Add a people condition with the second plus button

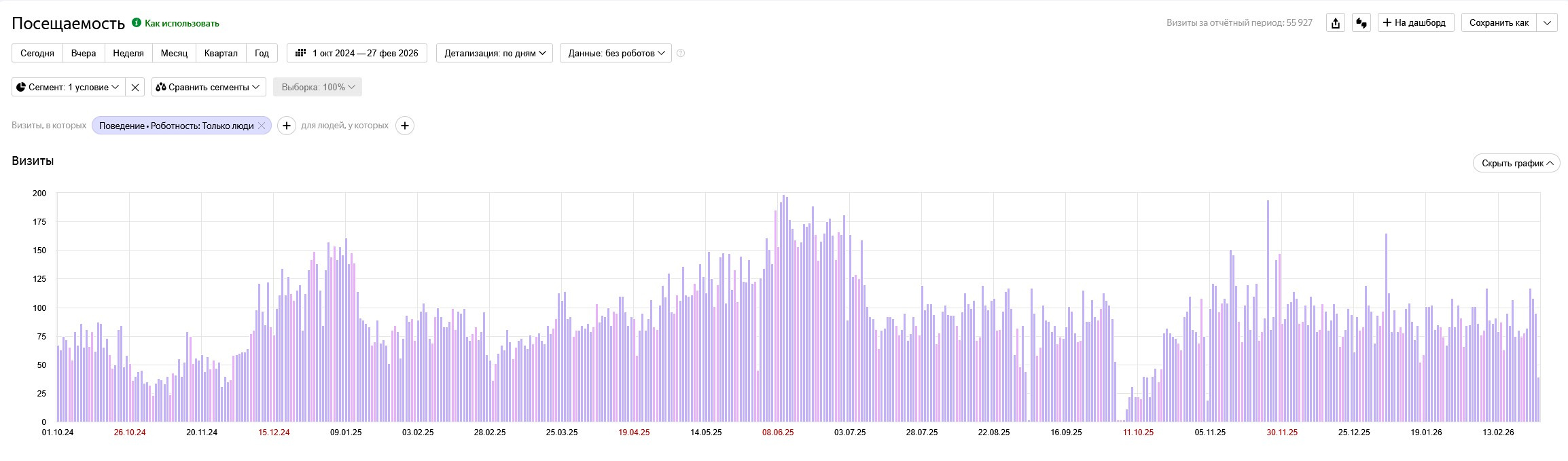pos(405,126)
